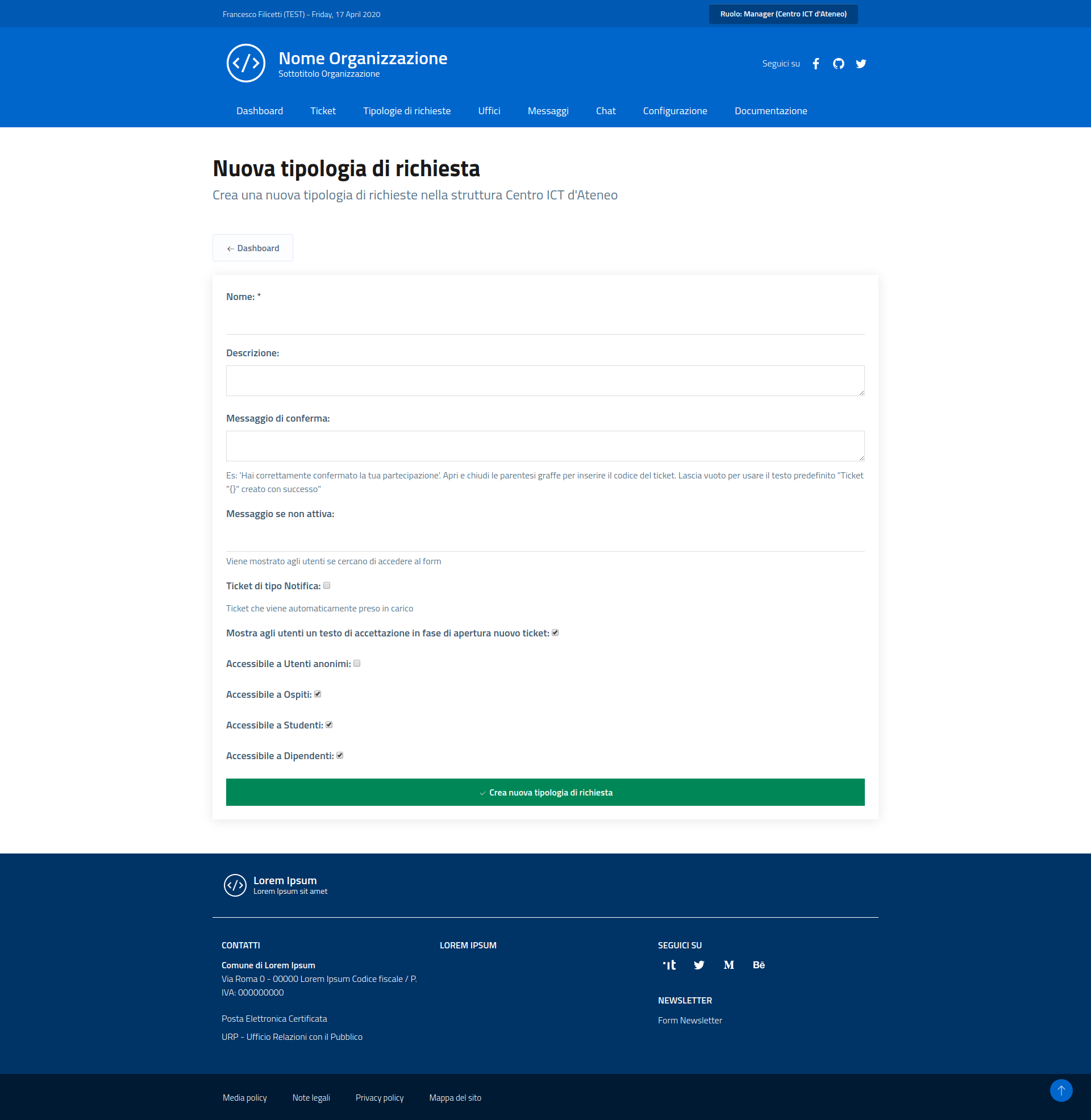This screenshot has width=1091, height=1120.
Task: Click the header Twitter icon
Action: pos(861,64)
